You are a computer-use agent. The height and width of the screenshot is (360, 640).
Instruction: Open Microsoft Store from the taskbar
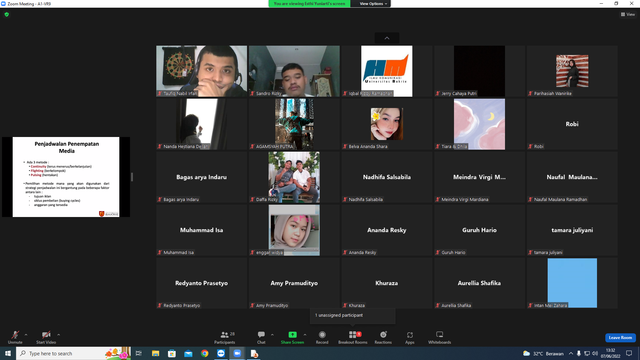click(x=172, y=353)
